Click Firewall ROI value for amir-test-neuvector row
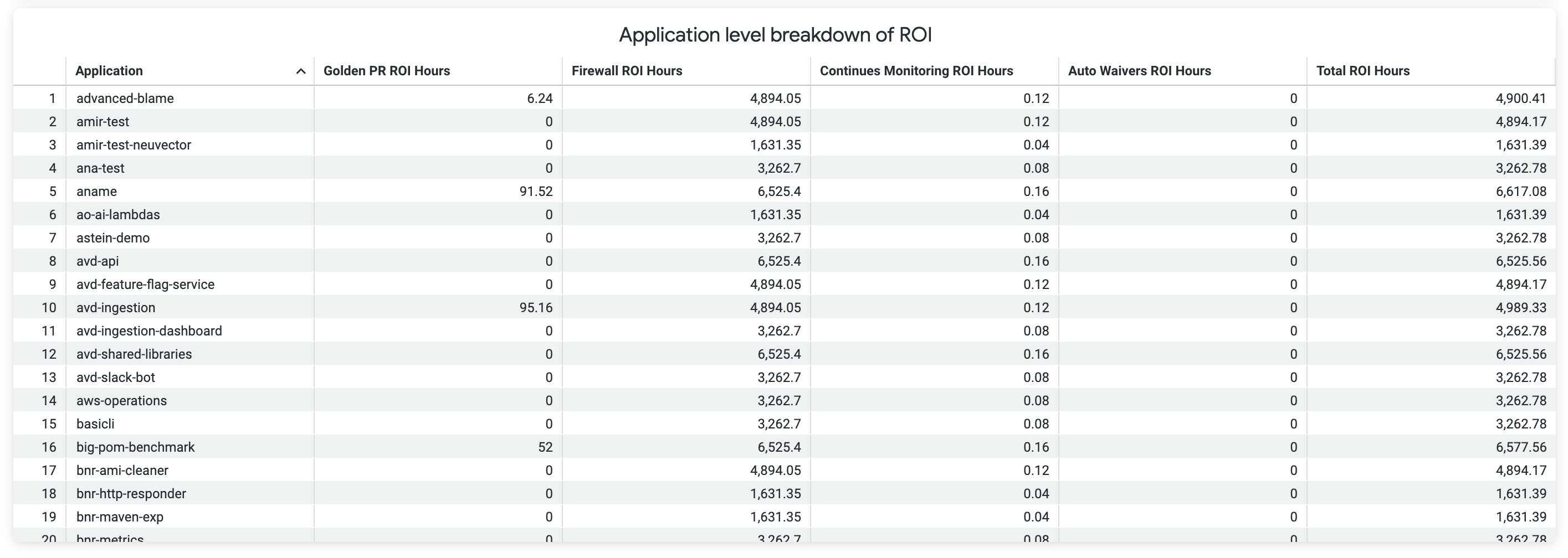The height and width of the screenshot is (558, 1568). [776, 144]
